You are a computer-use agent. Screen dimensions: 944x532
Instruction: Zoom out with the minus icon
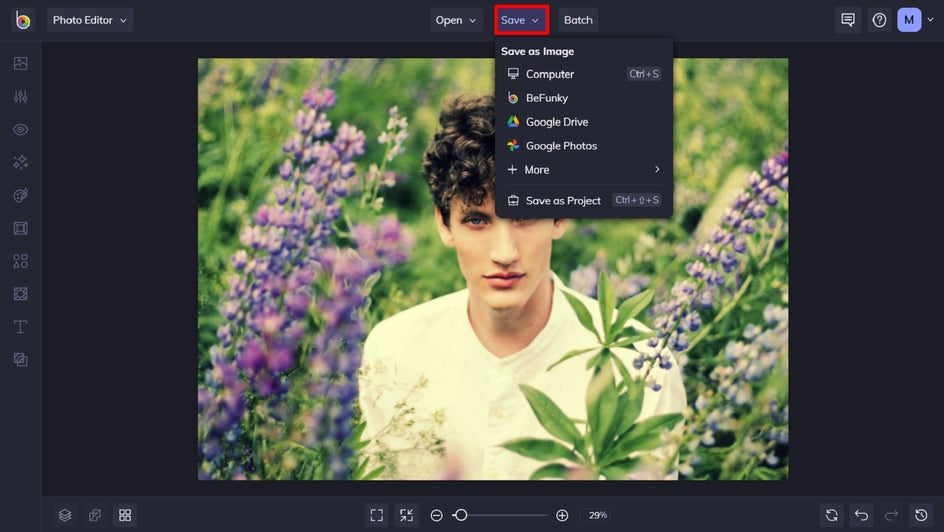[x=436, y=515]
